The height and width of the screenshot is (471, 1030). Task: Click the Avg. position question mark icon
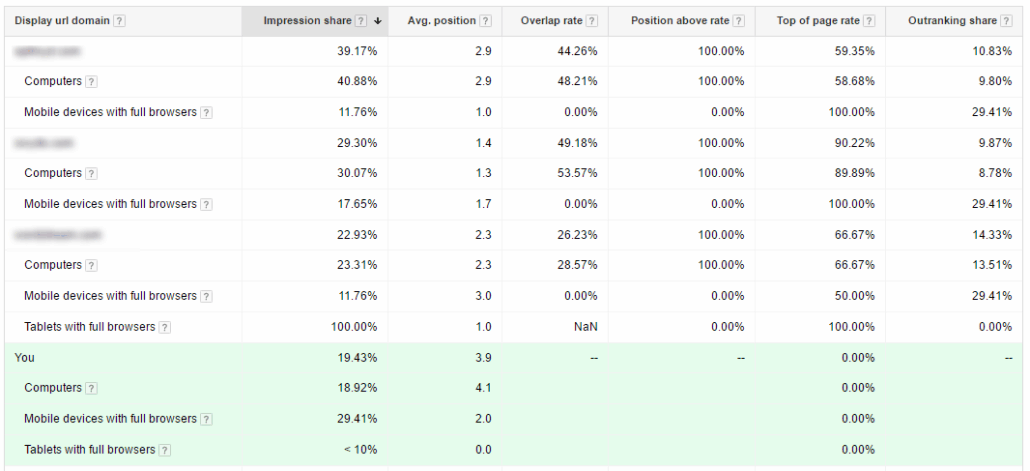click(486, 21)
